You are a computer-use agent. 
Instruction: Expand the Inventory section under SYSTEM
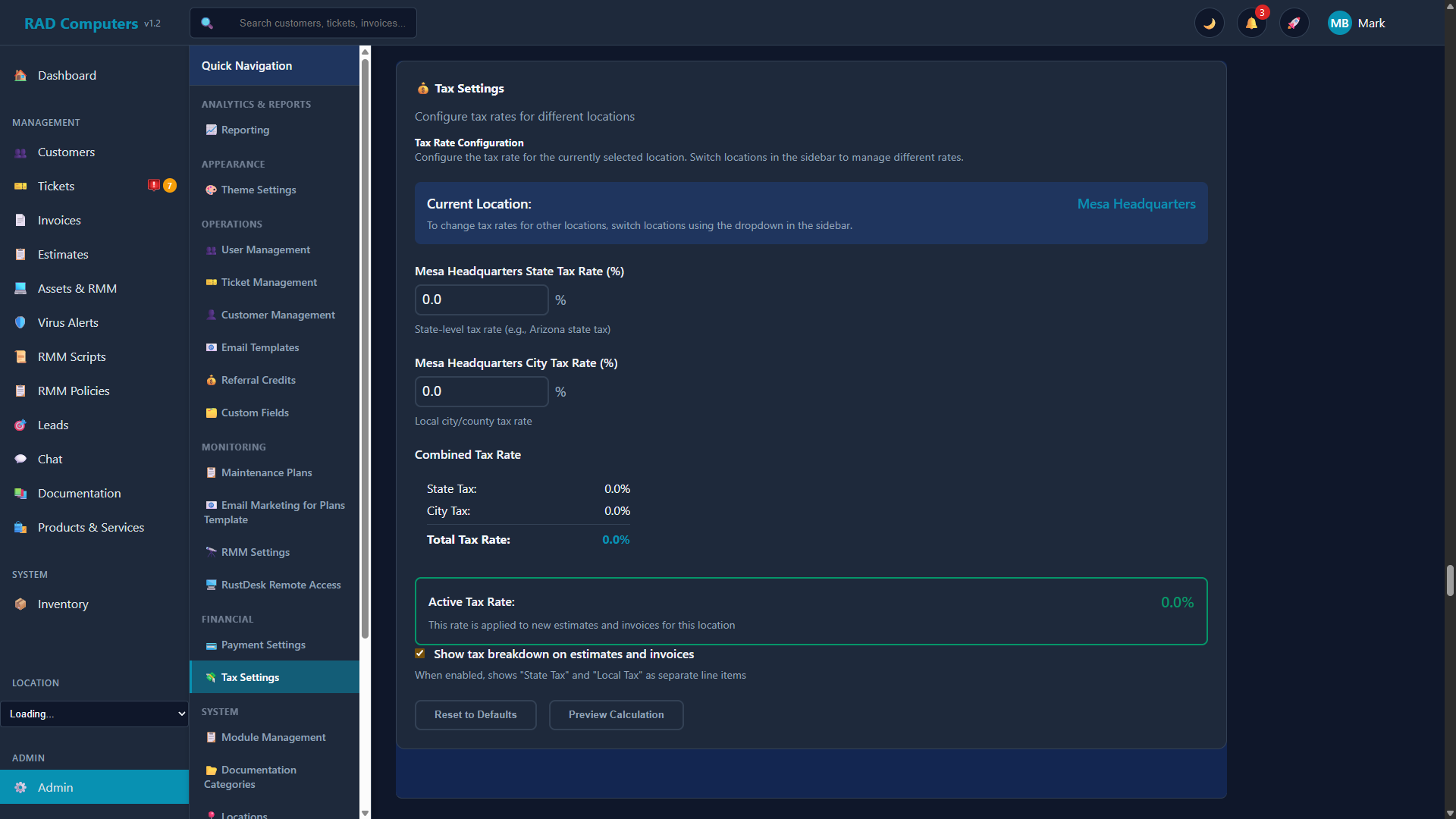62,604
